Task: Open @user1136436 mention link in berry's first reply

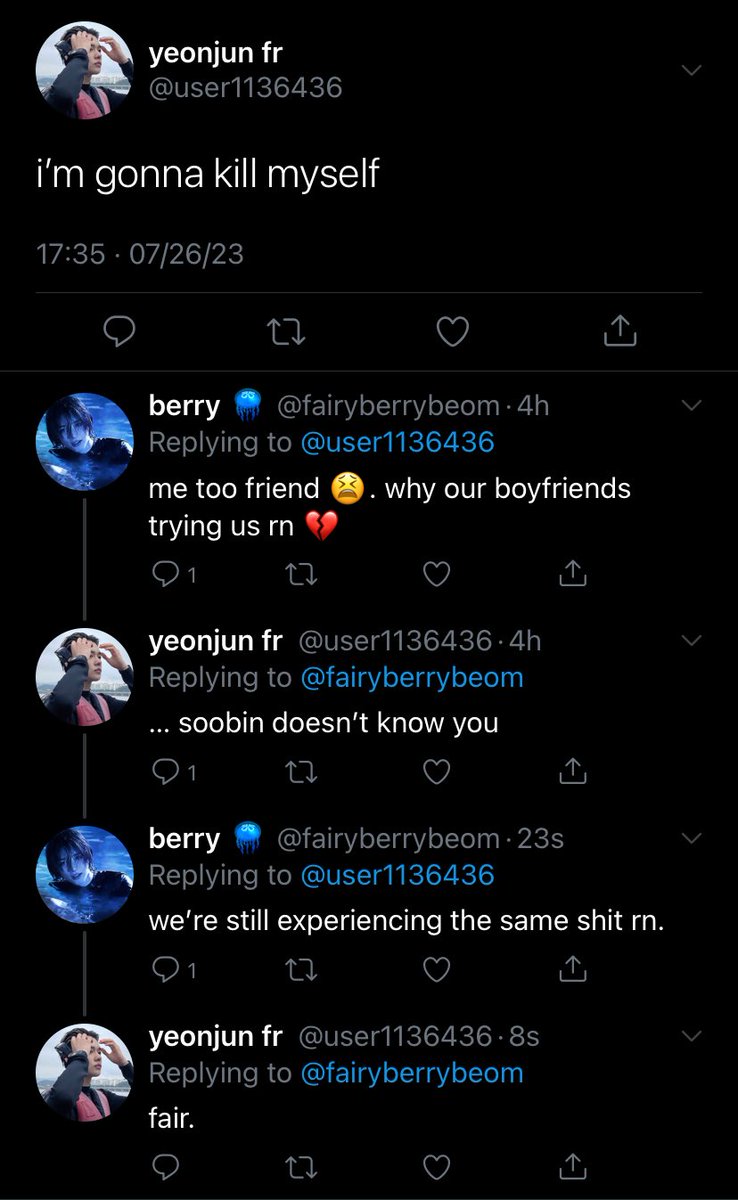Action: (x=397, y=442)
